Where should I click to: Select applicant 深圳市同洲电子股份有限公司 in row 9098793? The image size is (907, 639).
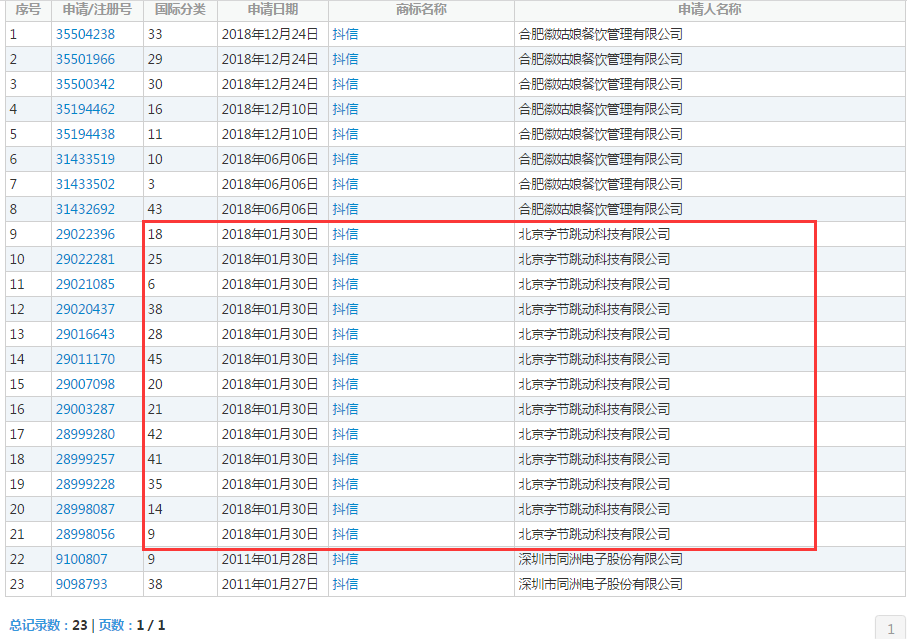tap(600, 584)
